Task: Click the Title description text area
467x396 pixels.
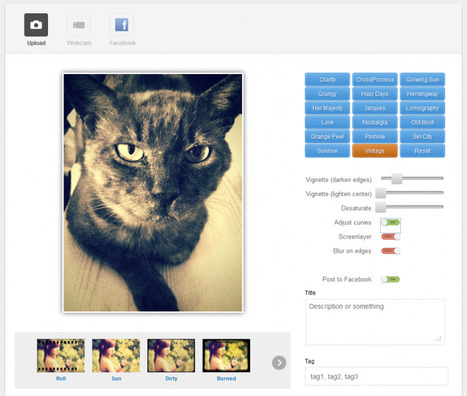Action: click(375, 322)
